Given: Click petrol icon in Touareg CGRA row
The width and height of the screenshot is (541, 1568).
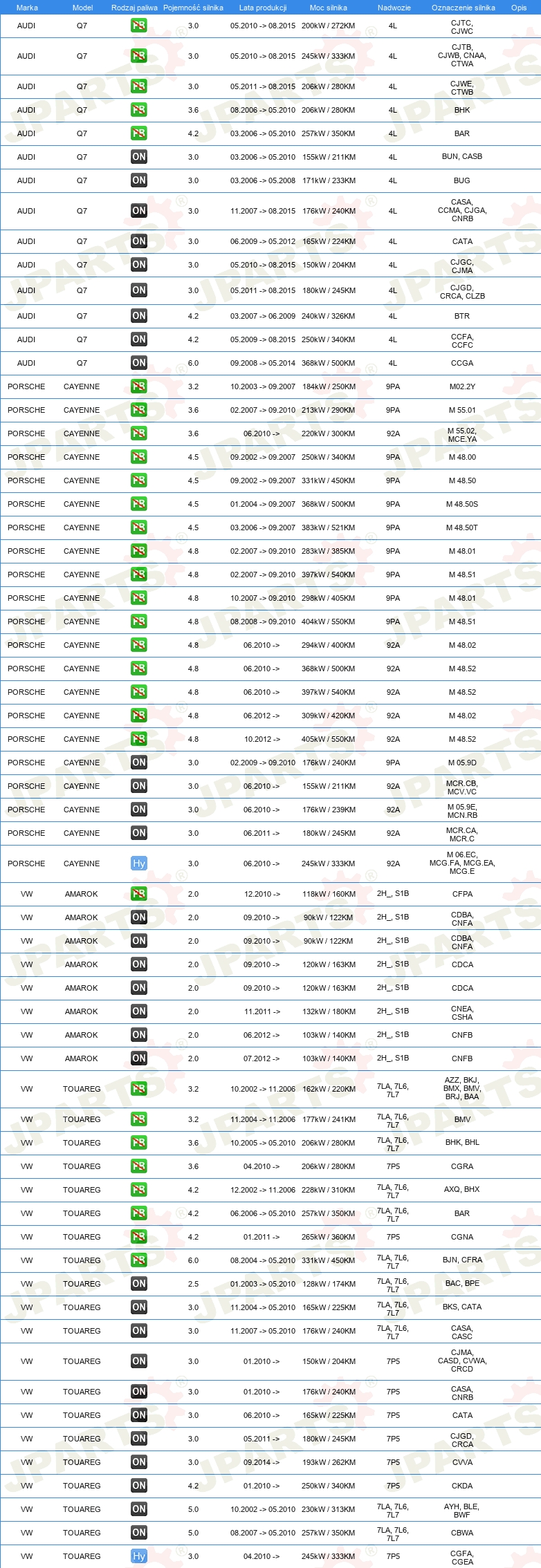Looking at the screenshot, I should pos(139,1166).
